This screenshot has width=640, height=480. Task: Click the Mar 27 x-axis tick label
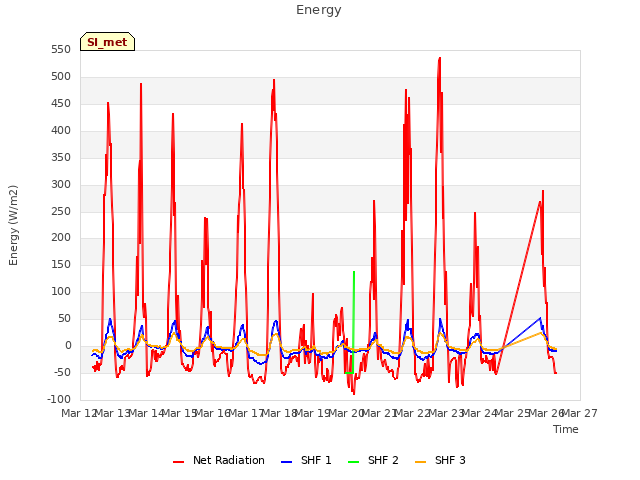(580, 413)
